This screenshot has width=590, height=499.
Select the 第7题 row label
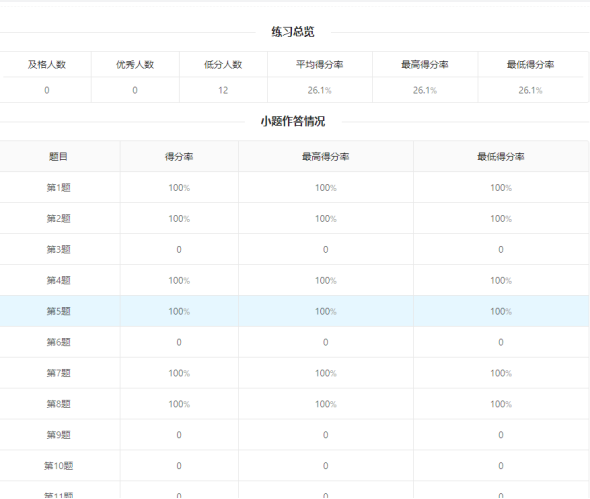[58, 373]
